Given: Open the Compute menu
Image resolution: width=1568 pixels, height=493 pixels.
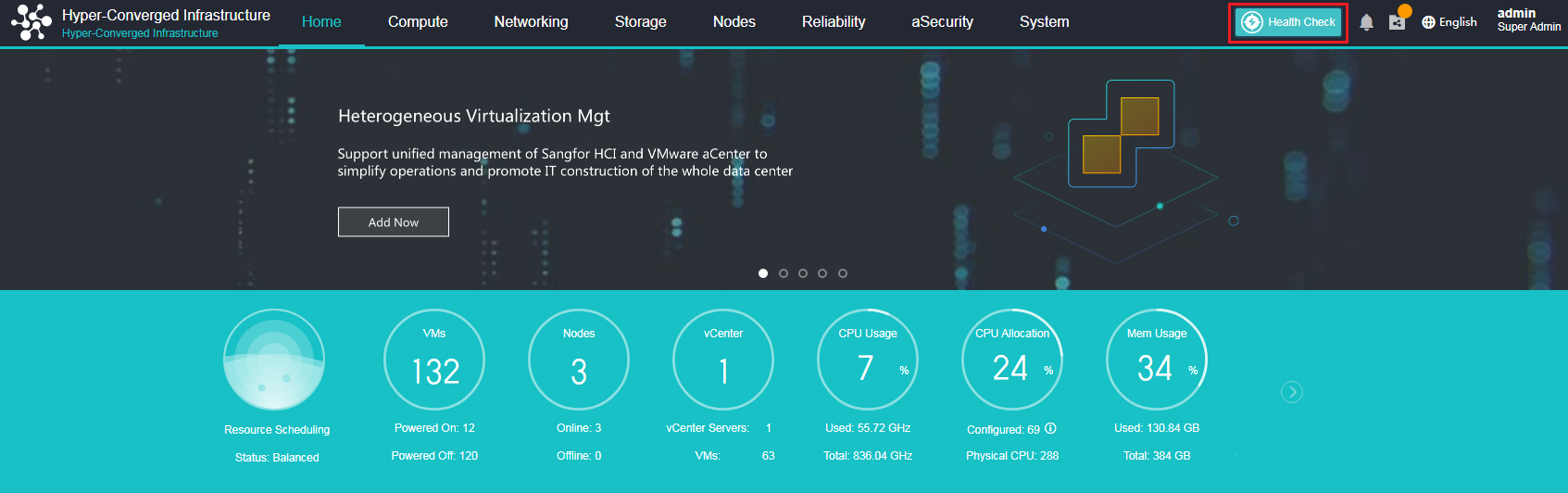Looking at the screenshot, I should point(418,22).
